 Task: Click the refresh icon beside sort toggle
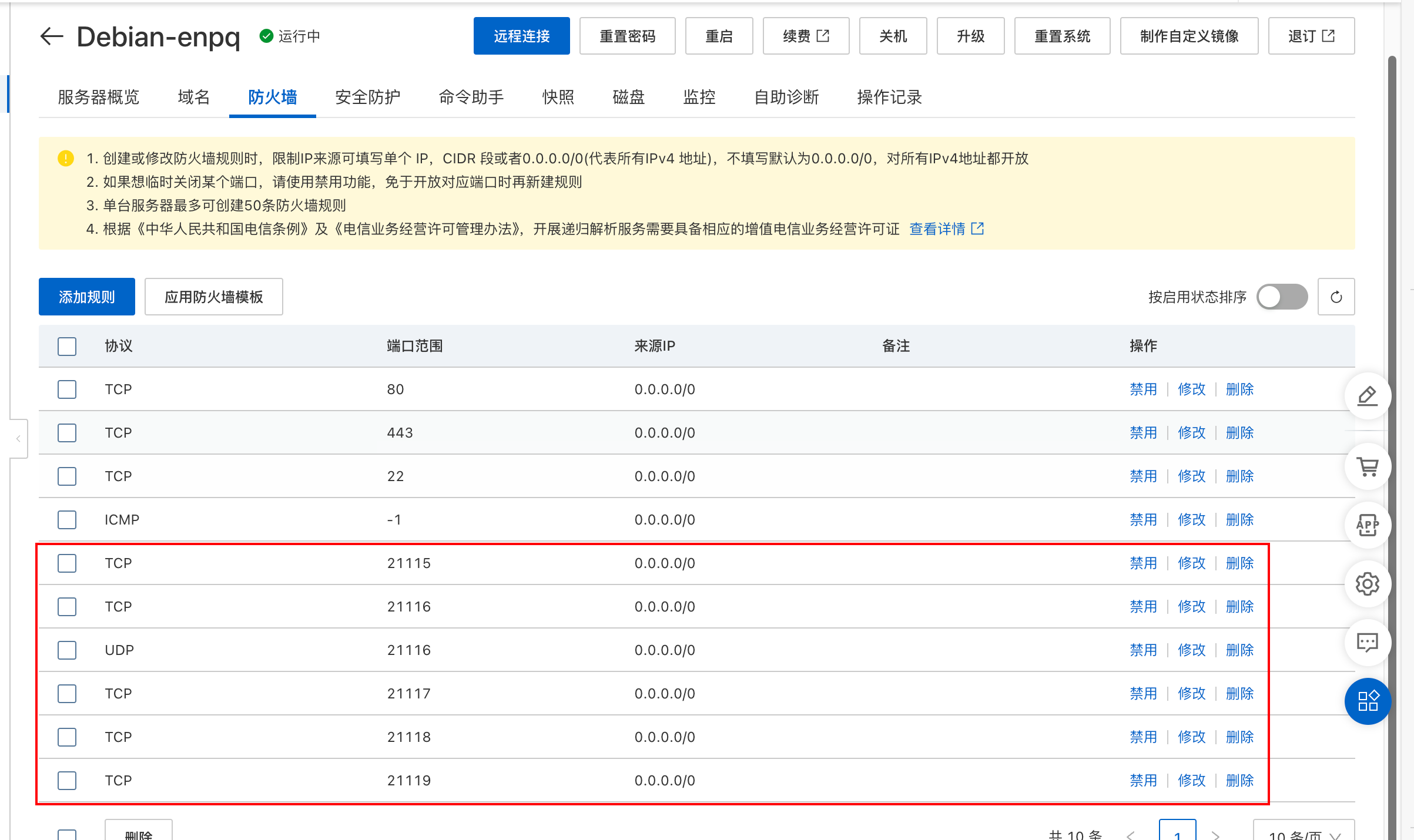pos(1336,297)
